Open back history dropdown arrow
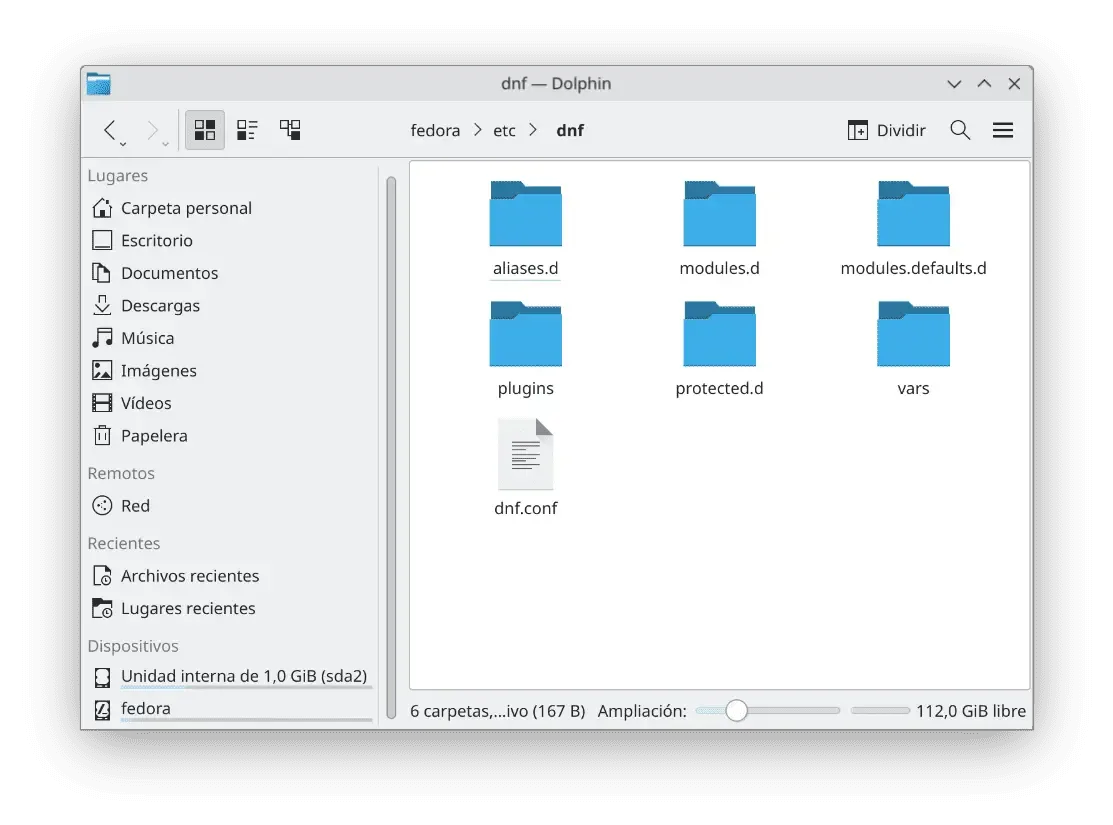 point(123,144)
